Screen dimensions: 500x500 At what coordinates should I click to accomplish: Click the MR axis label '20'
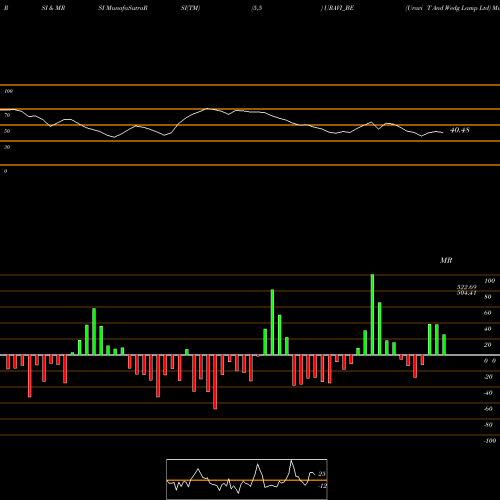click(488, 345)
